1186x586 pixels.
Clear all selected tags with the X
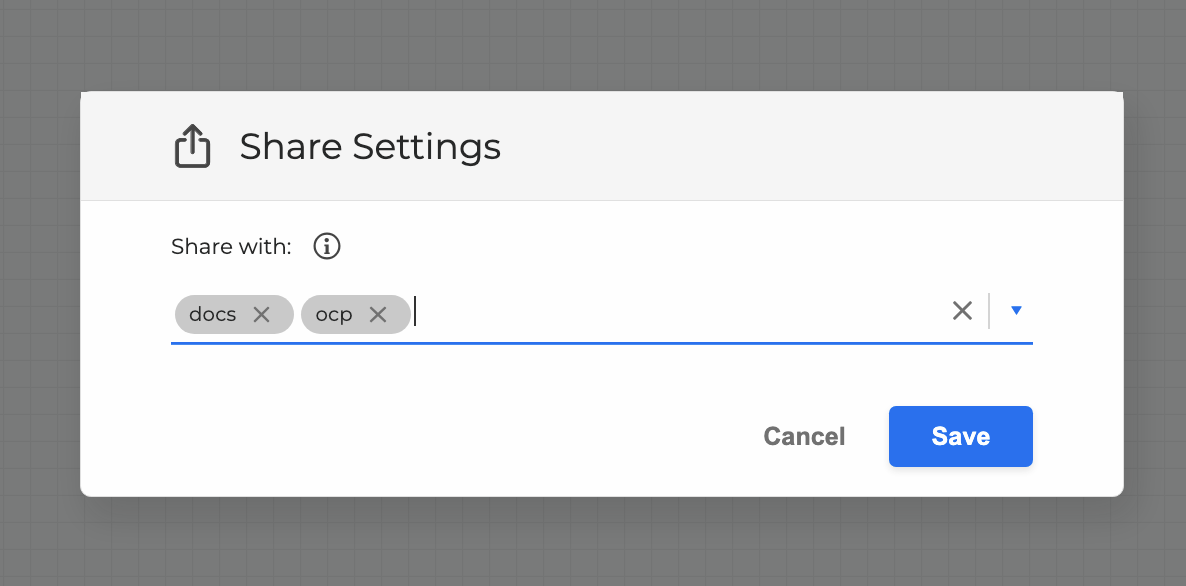click(962, 311)
